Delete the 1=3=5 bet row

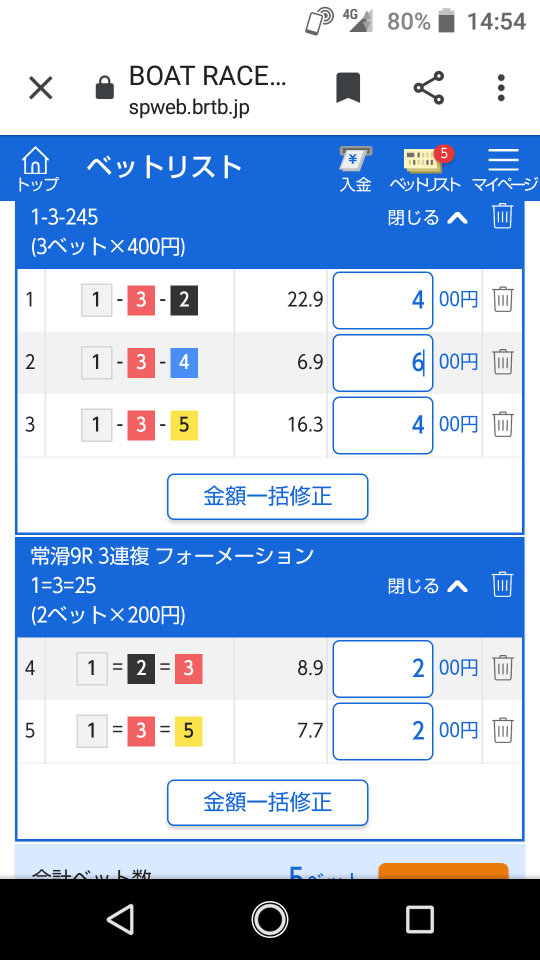click(x=503, y=730)
